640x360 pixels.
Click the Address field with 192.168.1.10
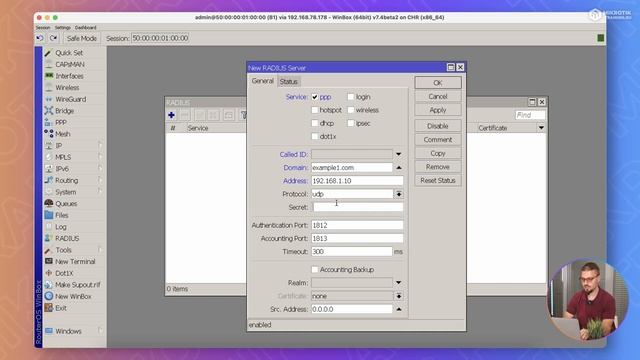pos(358,181)
